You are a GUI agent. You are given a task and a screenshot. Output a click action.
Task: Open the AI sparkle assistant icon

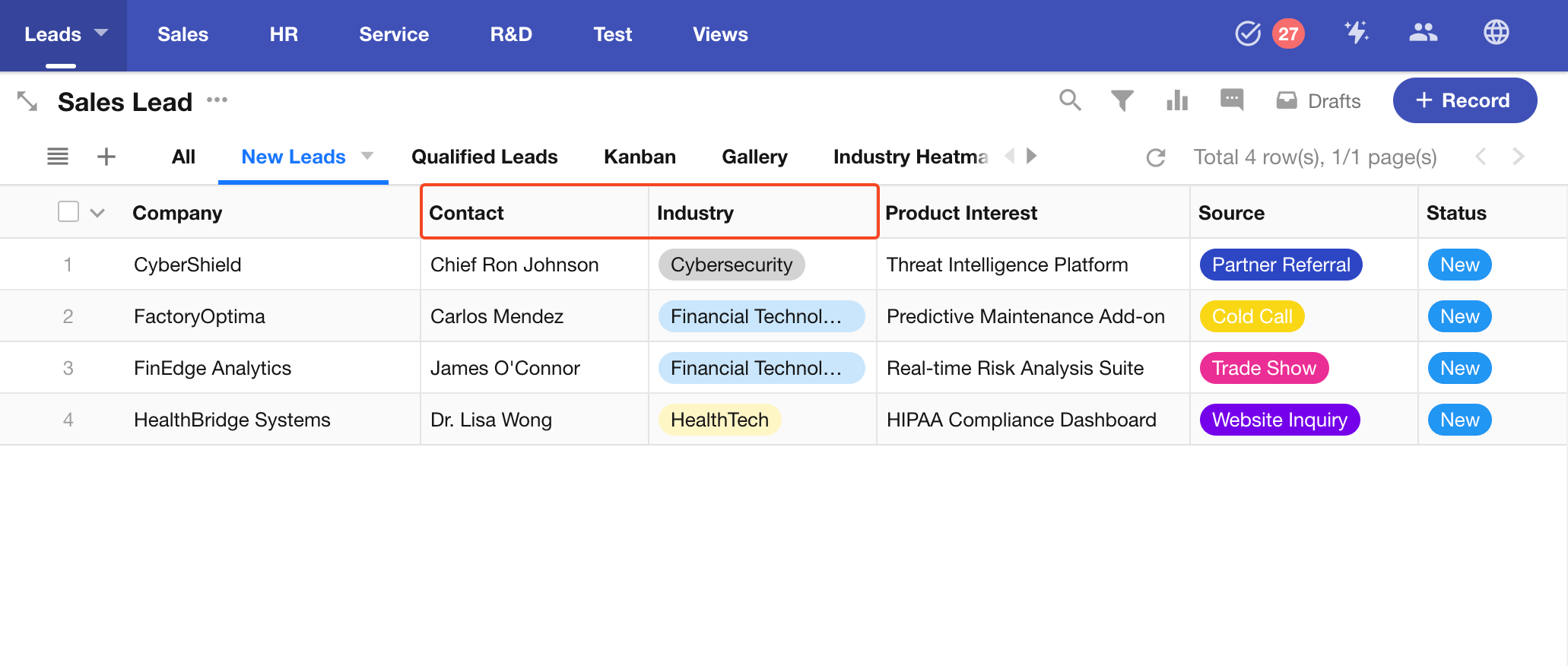1356,33
